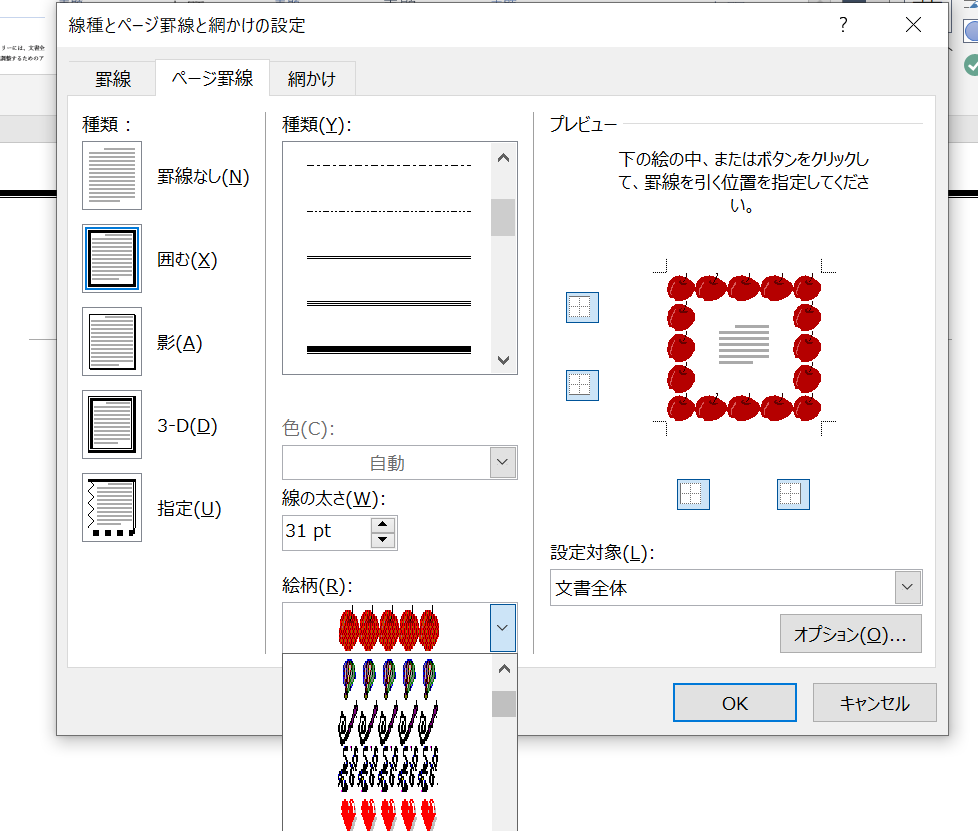Image resolution: width=978 pixels, height=831 pixels.
Task: Open the 設定対象 target dropdown
Action: [x=906, y=587]
